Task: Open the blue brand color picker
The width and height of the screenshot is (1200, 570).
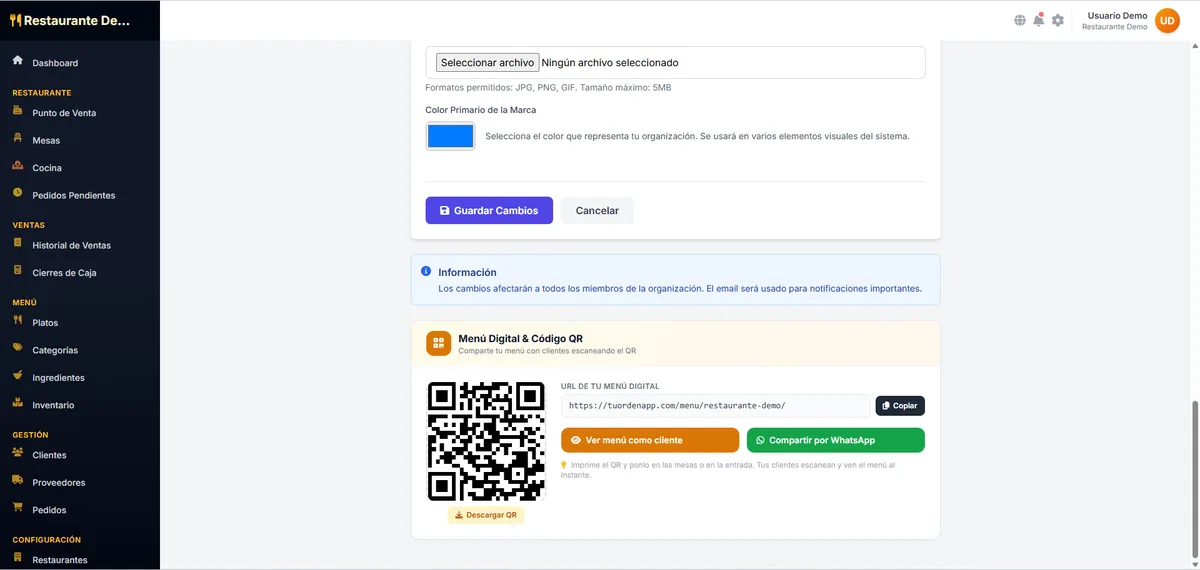Action: (450, 136)
